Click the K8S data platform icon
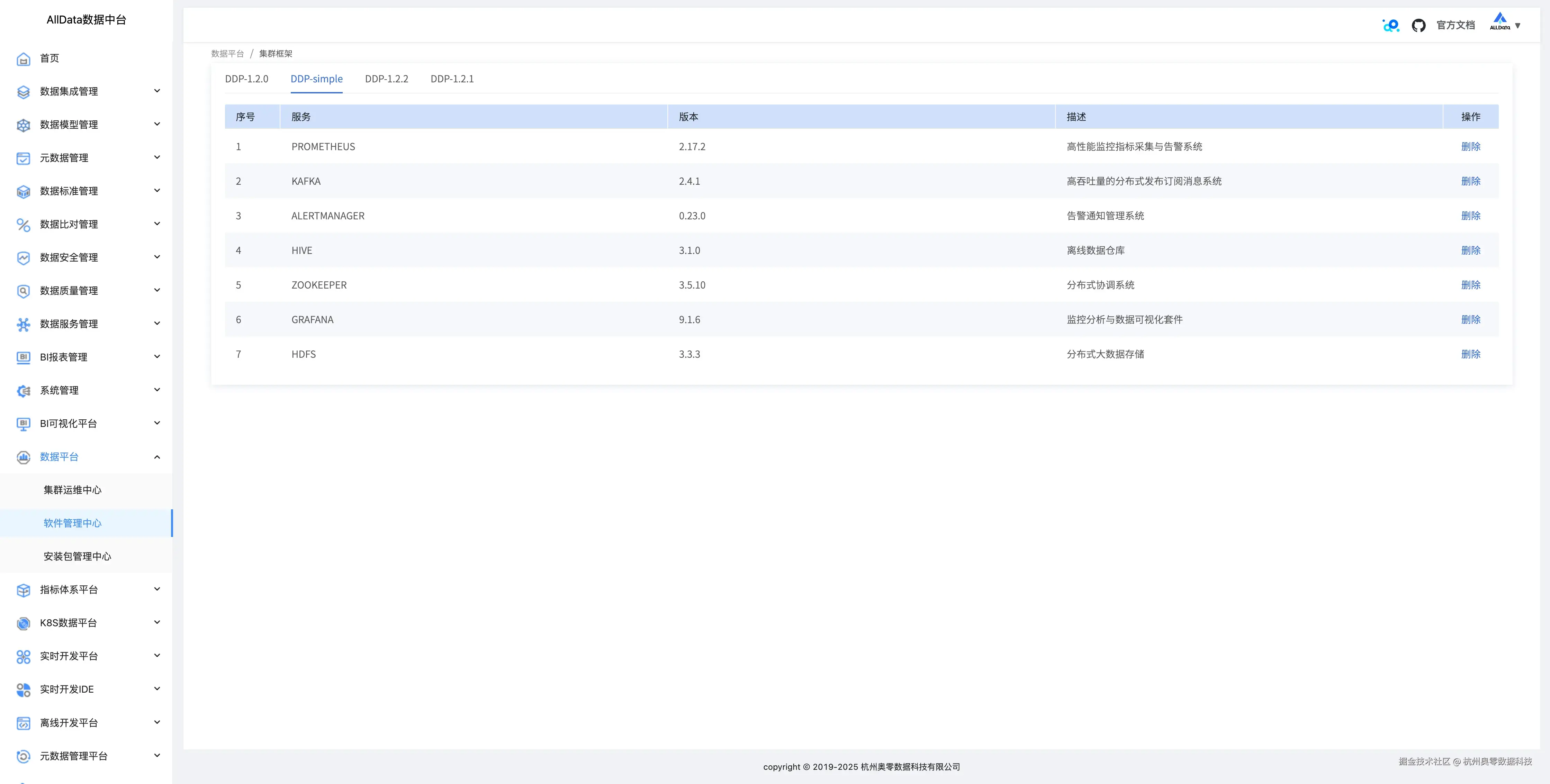Screen dimensions: 1550x784 coord(24,623)
